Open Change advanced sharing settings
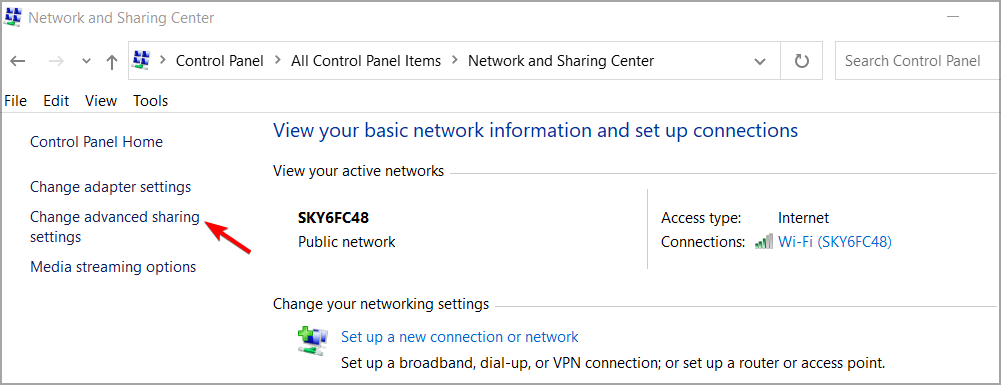This screenshot has width=1001, height=385. 115,227
